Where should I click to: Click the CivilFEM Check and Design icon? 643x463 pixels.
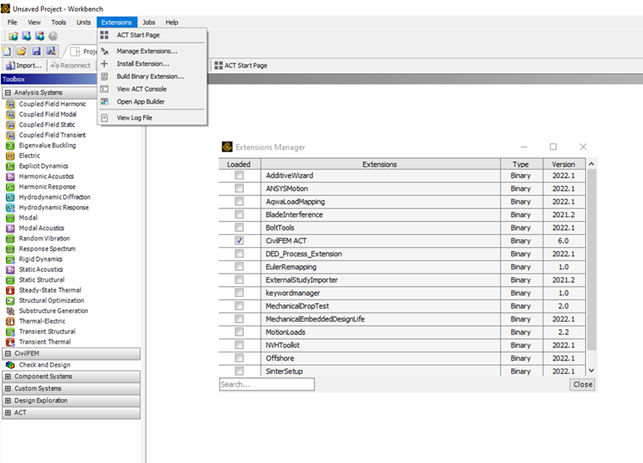[10, 365]
